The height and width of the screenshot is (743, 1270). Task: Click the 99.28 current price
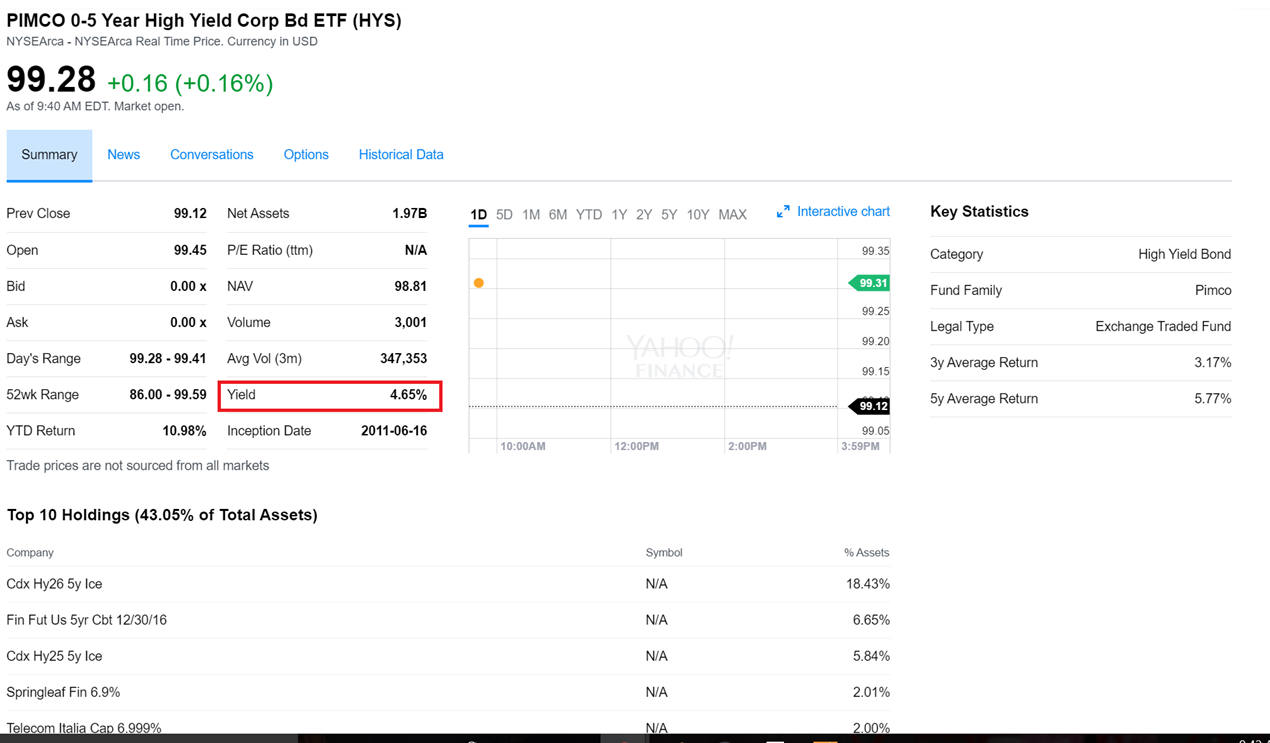click(x=51, y=79)
